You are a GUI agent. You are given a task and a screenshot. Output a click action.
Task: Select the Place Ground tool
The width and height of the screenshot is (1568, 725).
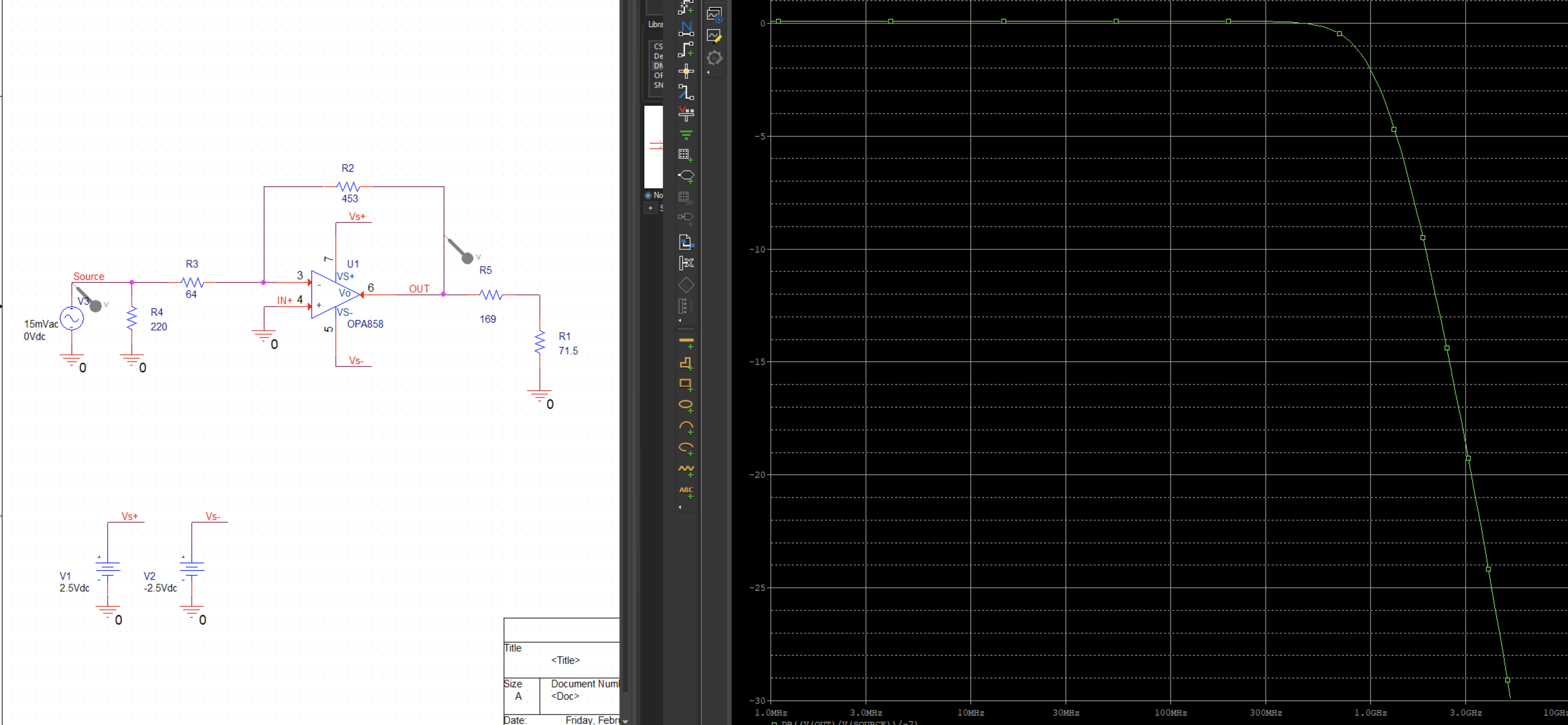tap(686, 135)
